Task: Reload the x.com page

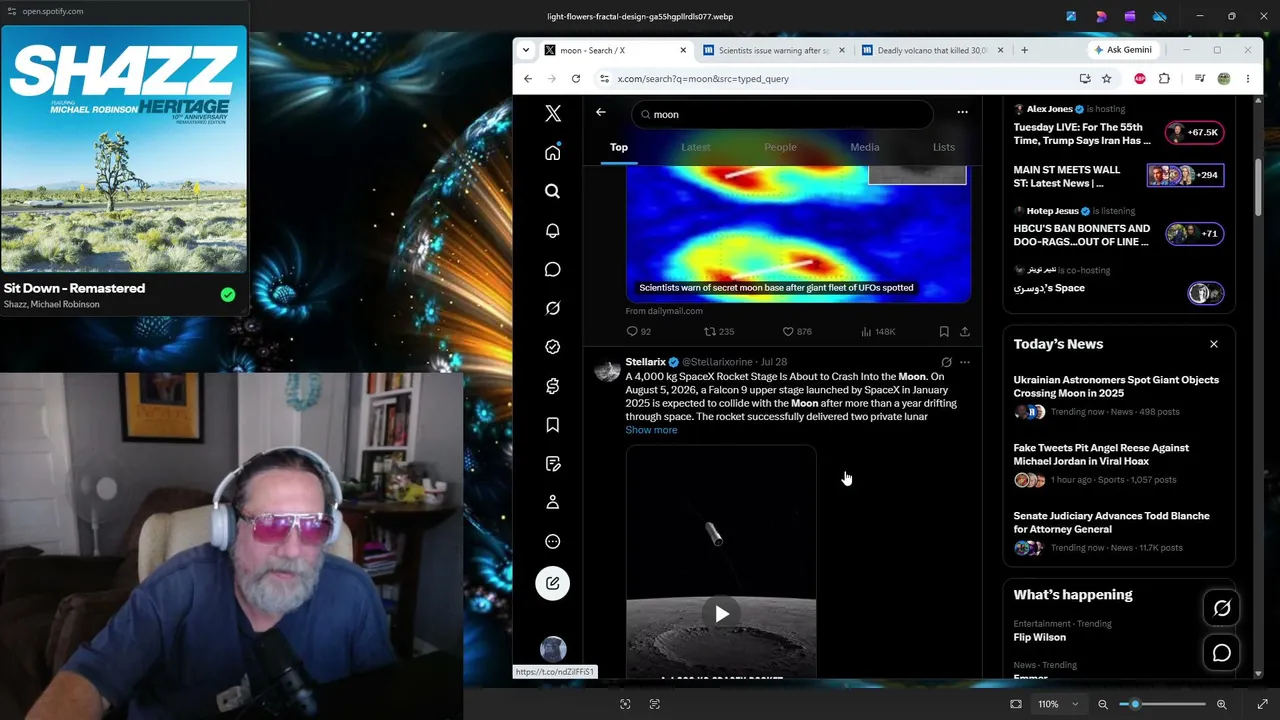Action: tap(576, 78)
